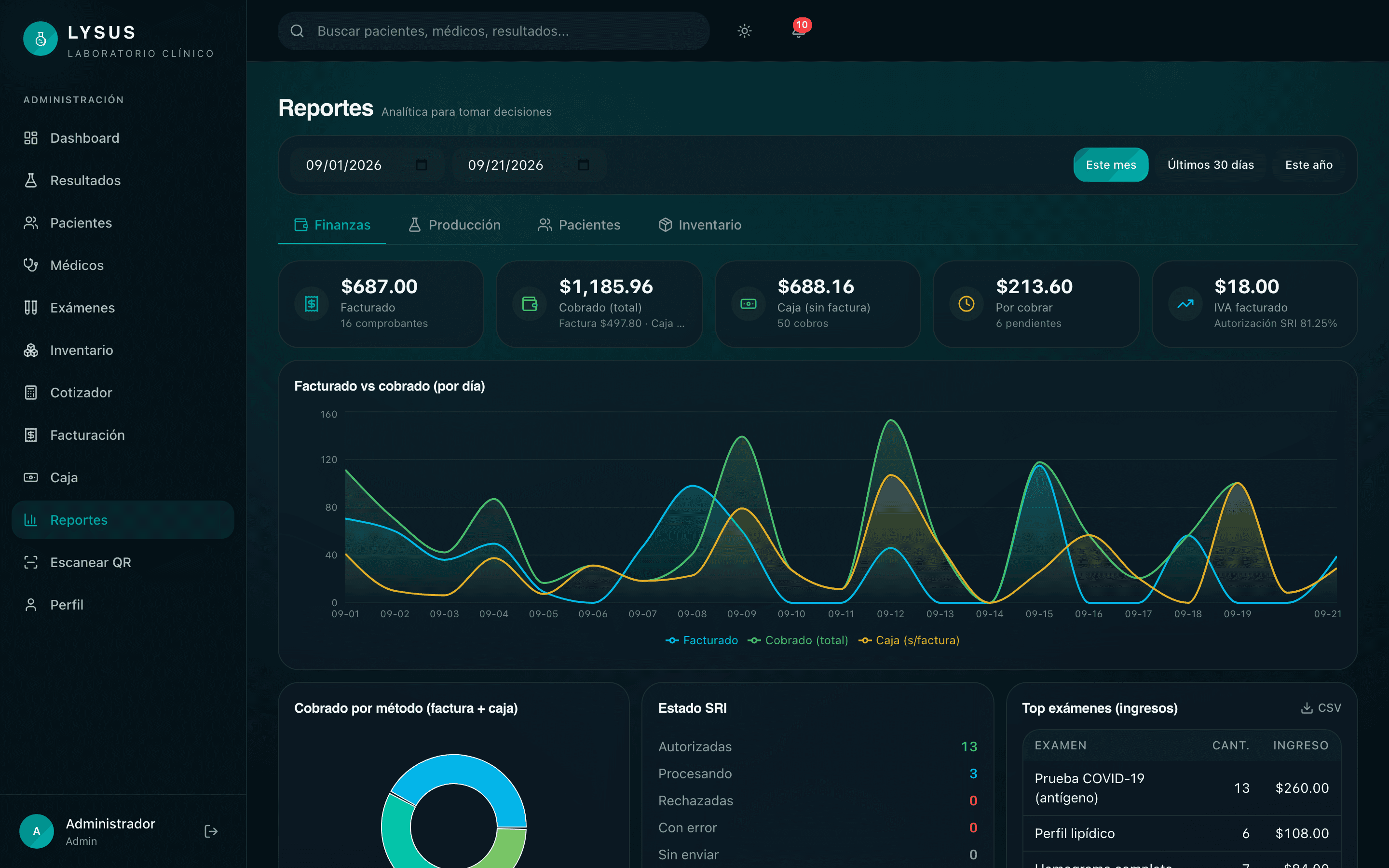This screenshot has width=1389, height=868.
Task: Select the Últimos 30 días range
Action: (1211, 165)
